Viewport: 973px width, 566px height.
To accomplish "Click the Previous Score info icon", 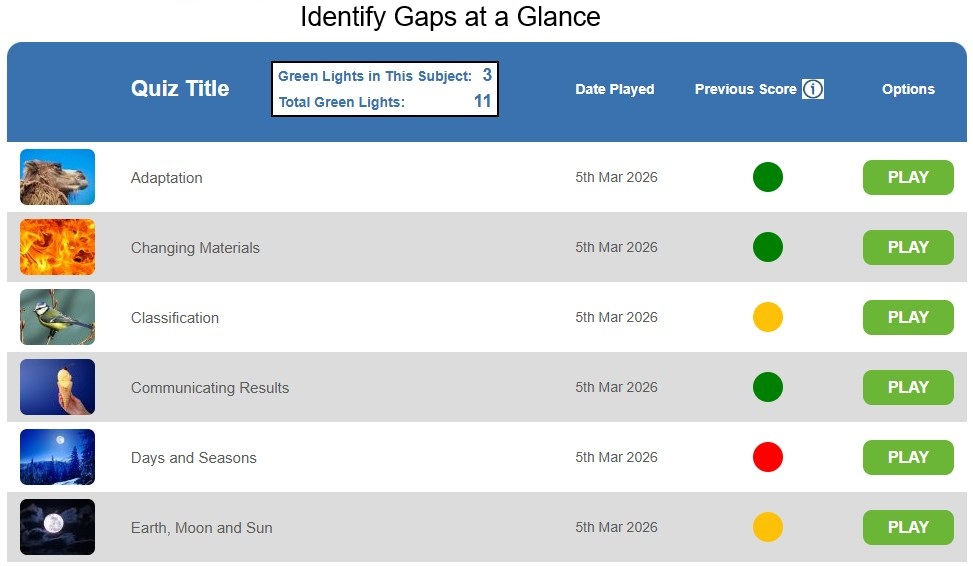I will pos(813,89).
